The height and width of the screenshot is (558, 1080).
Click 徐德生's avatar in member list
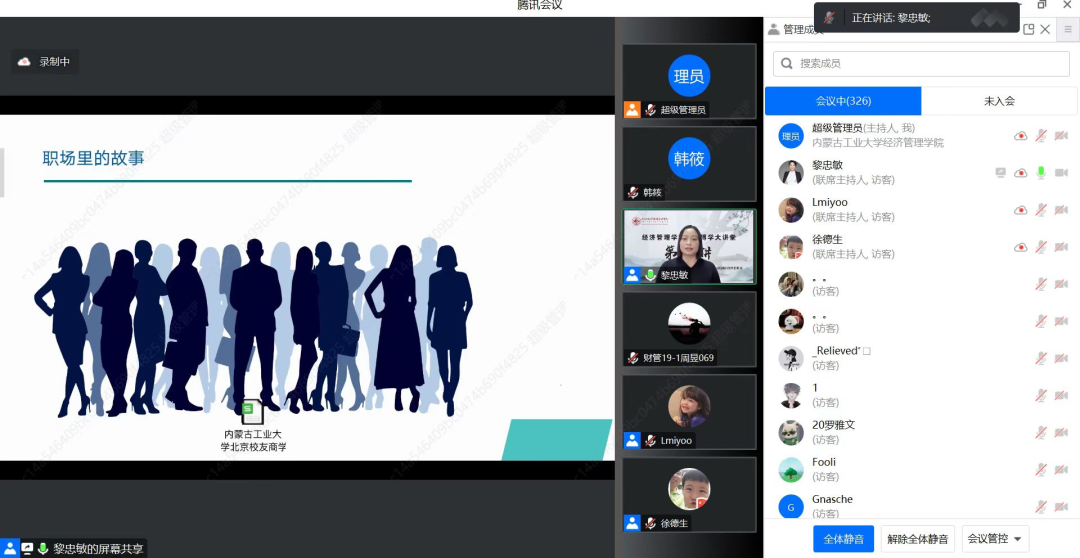tap(791, 247)
